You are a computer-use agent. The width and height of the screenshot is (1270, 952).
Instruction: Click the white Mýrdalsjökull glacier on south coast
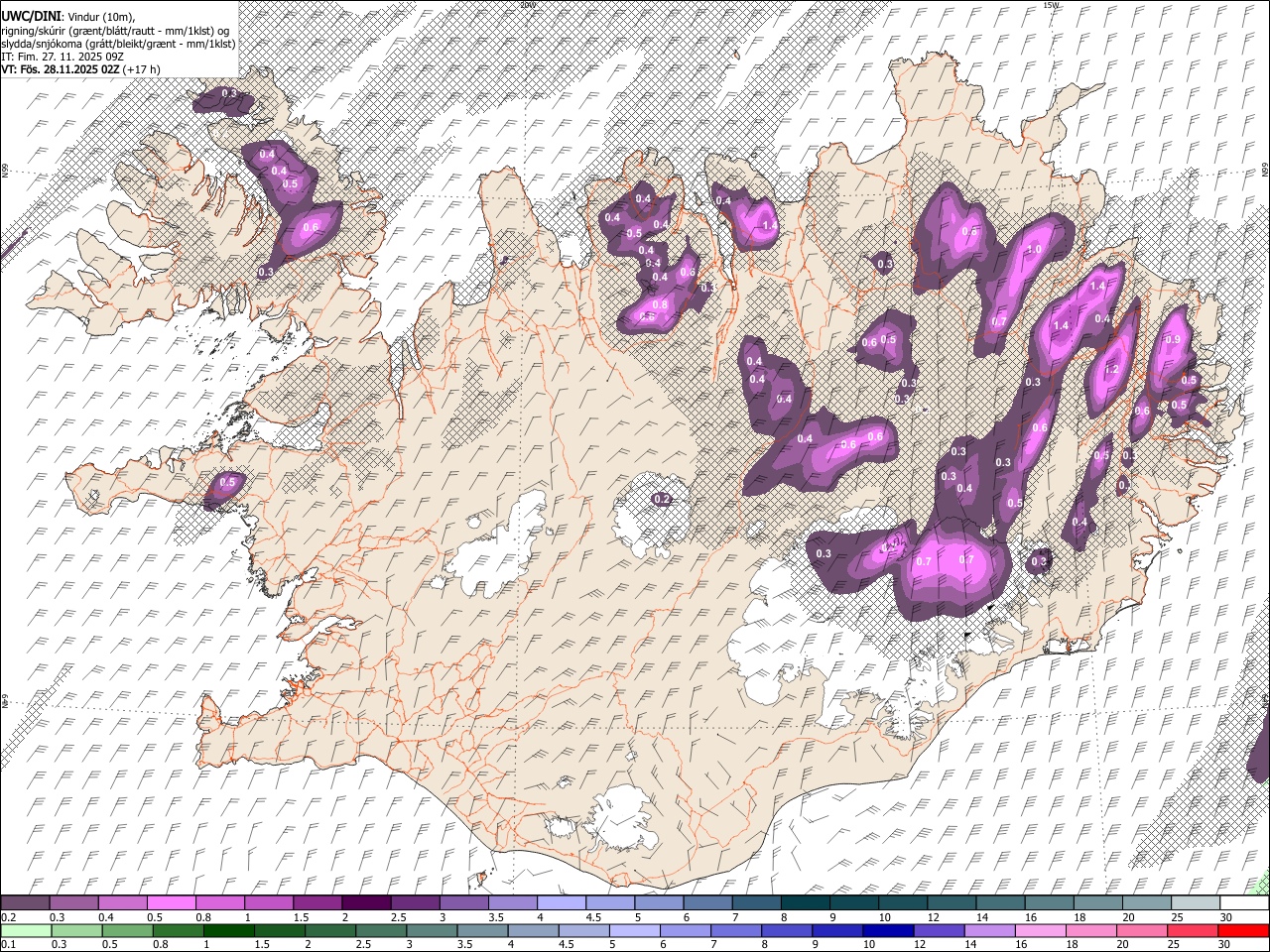pyautogui.click(x=622, y=818)
